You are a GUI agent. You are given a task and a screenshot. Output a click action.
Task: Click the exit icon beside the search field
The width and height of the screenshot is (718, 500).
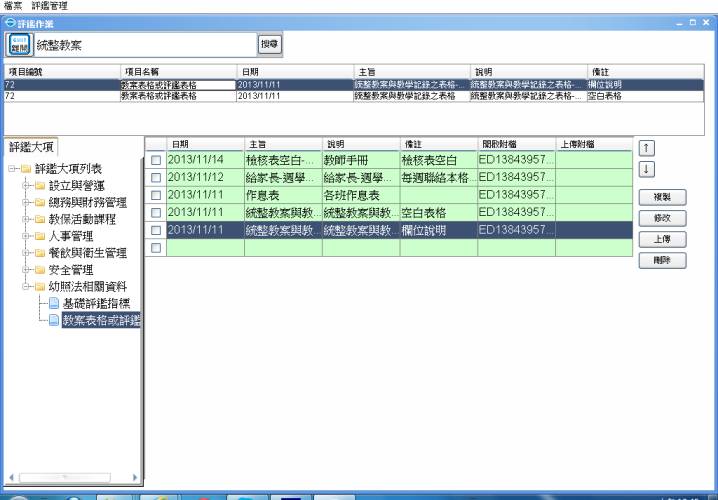coord(18,44)
